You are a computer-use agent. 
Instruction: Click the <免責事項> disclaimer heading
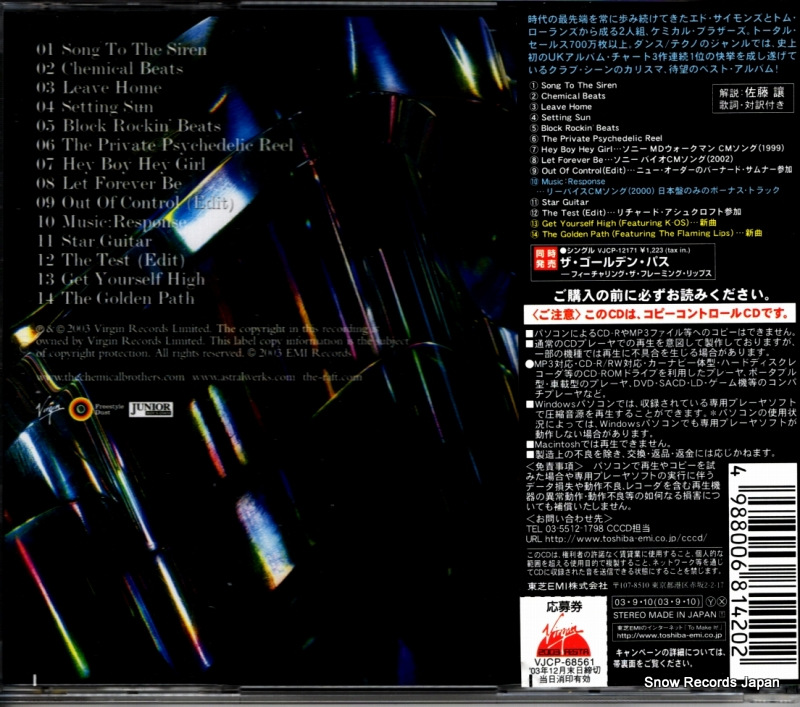click(x=555, y=466)
